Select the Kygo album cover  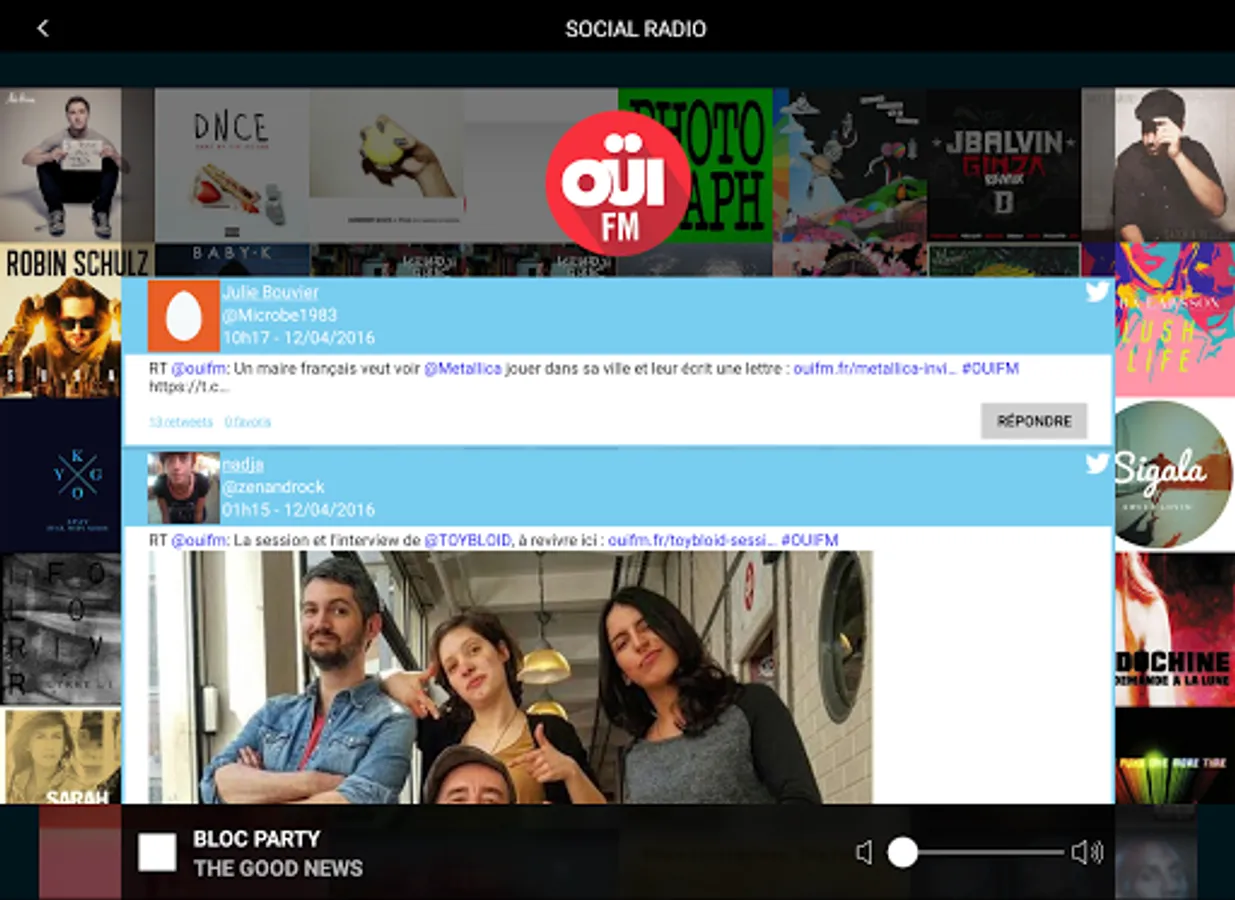coord(60,475)
